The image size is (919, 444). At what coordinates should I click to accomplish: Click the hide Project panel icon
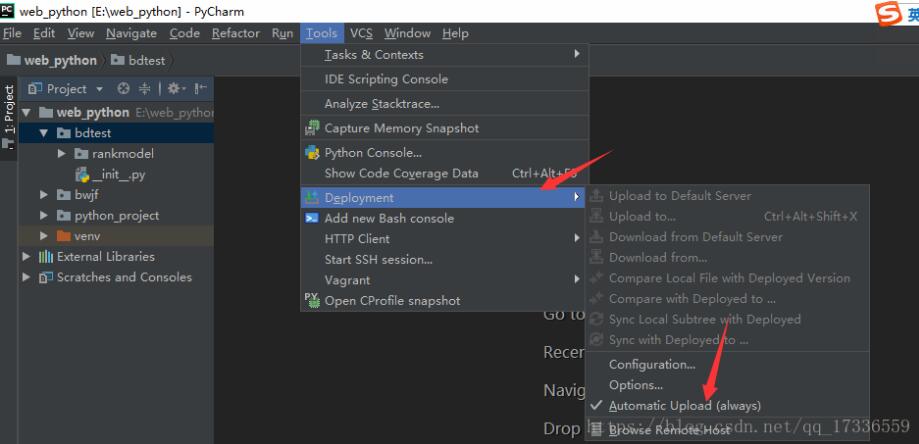coord(200,89)
